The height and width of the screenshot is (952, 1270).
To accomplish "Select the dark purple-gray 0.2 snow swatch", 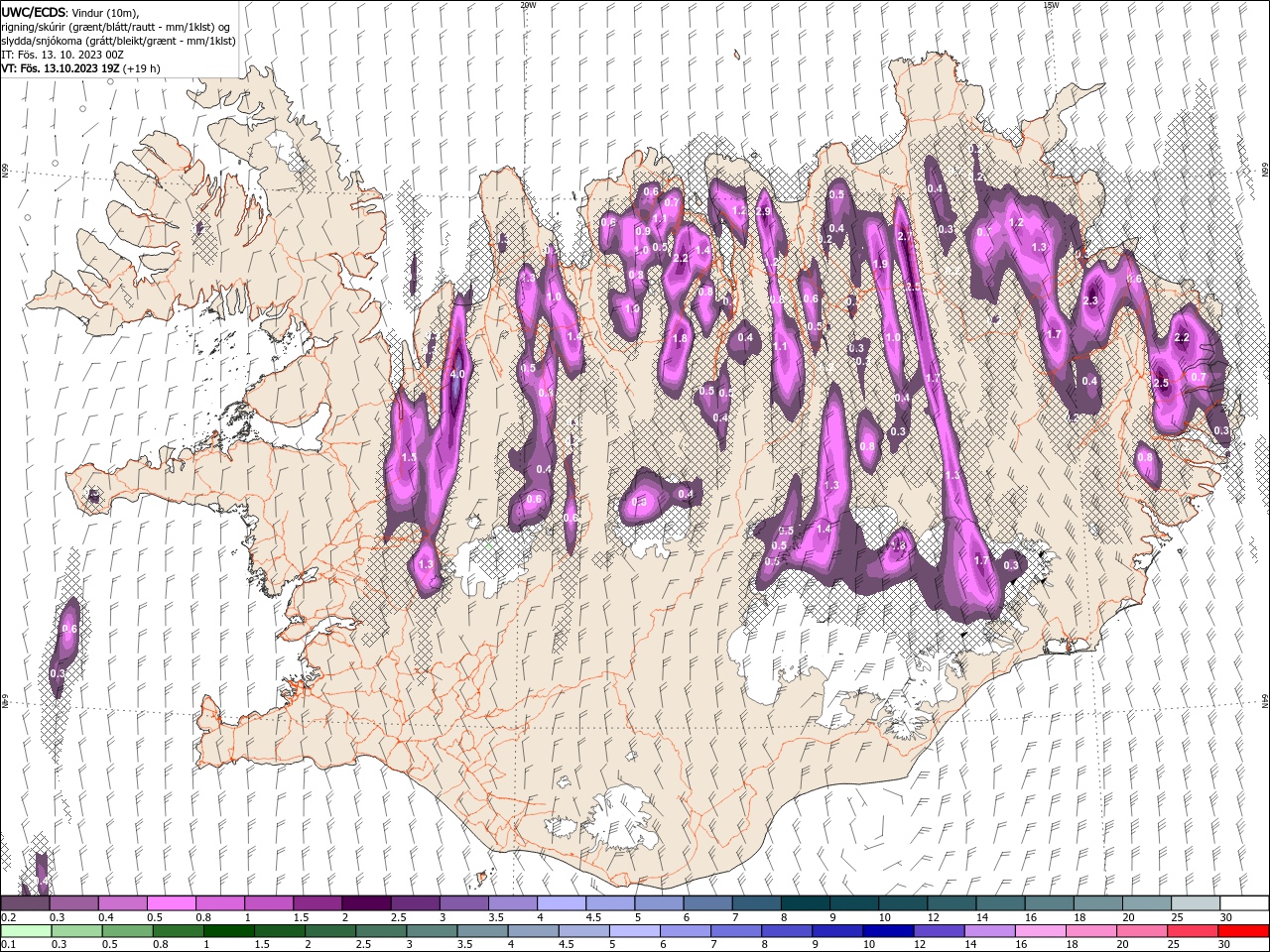I will (25, 903).
